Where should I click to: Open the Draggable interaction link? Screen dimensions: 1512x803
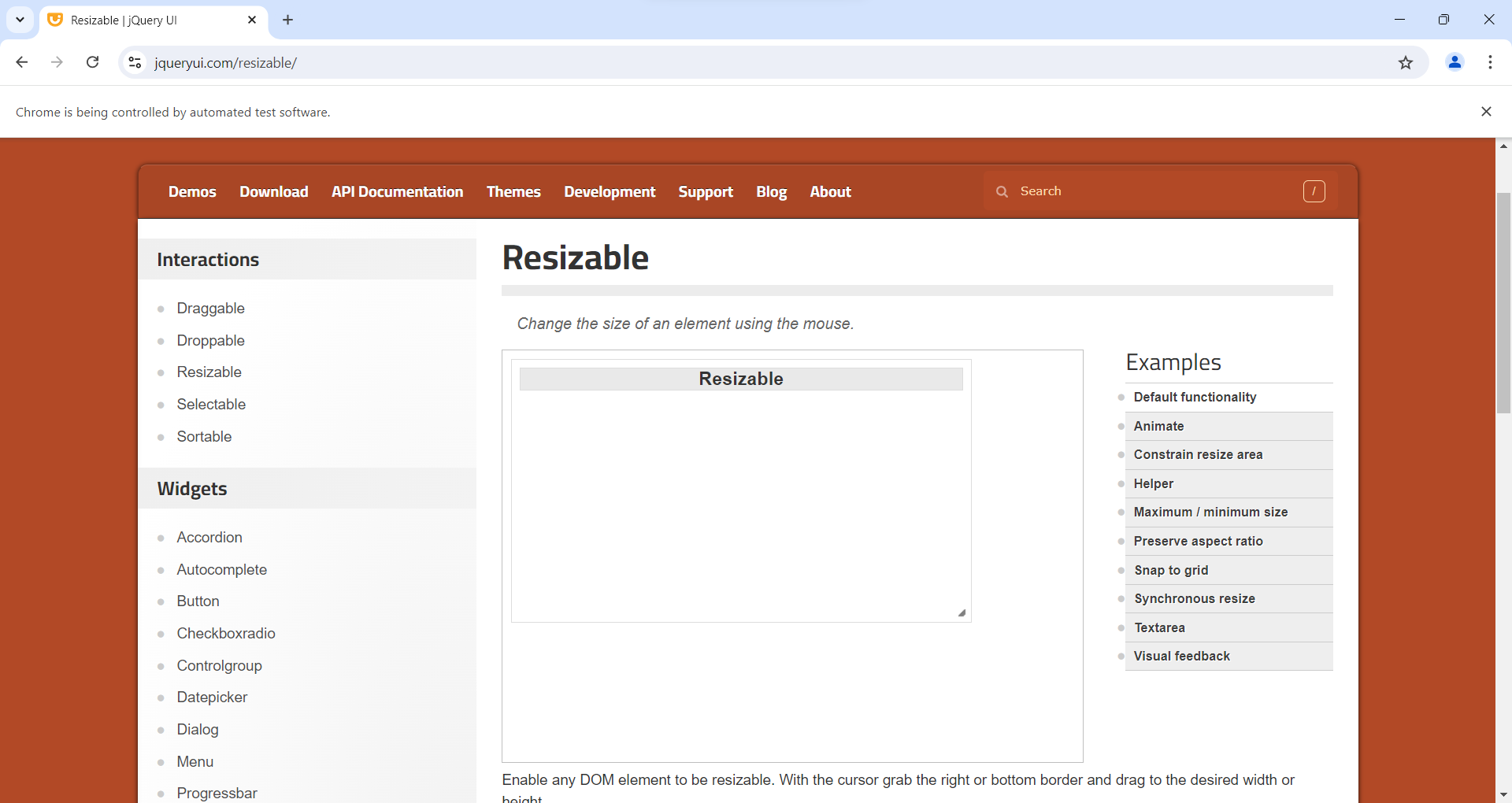point(210,309)
